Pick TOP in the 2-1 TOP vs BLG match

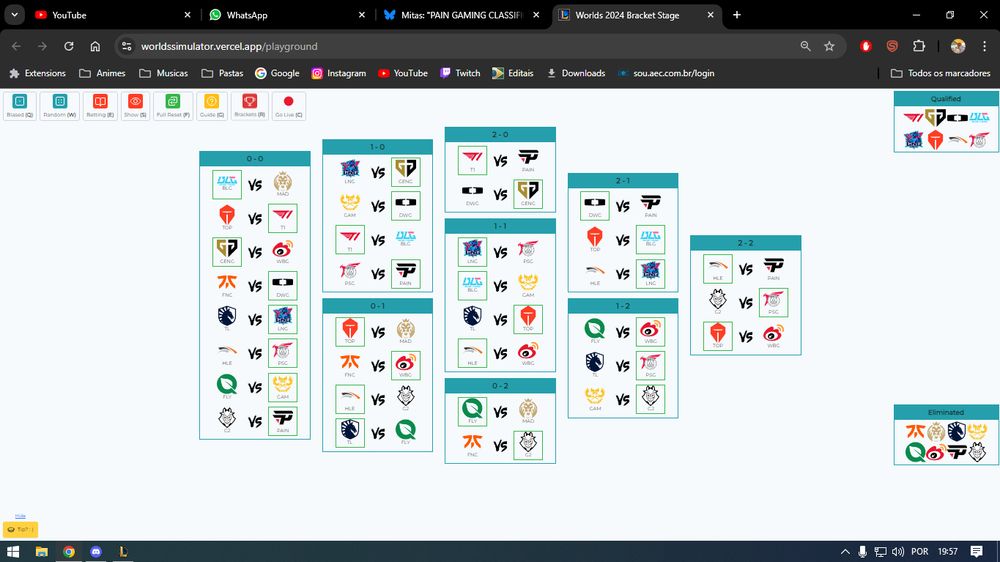[595, 240]
